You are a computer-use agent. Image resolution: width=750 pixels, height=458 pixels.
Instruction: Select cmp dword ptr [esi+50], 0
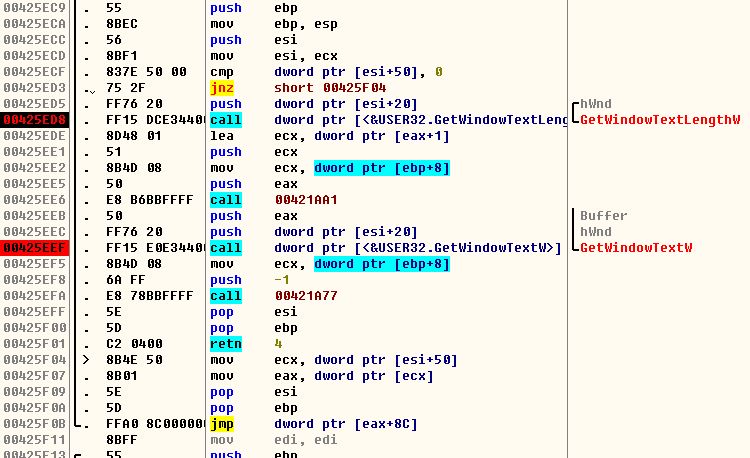pyautogui.click(x=326, y=72)
